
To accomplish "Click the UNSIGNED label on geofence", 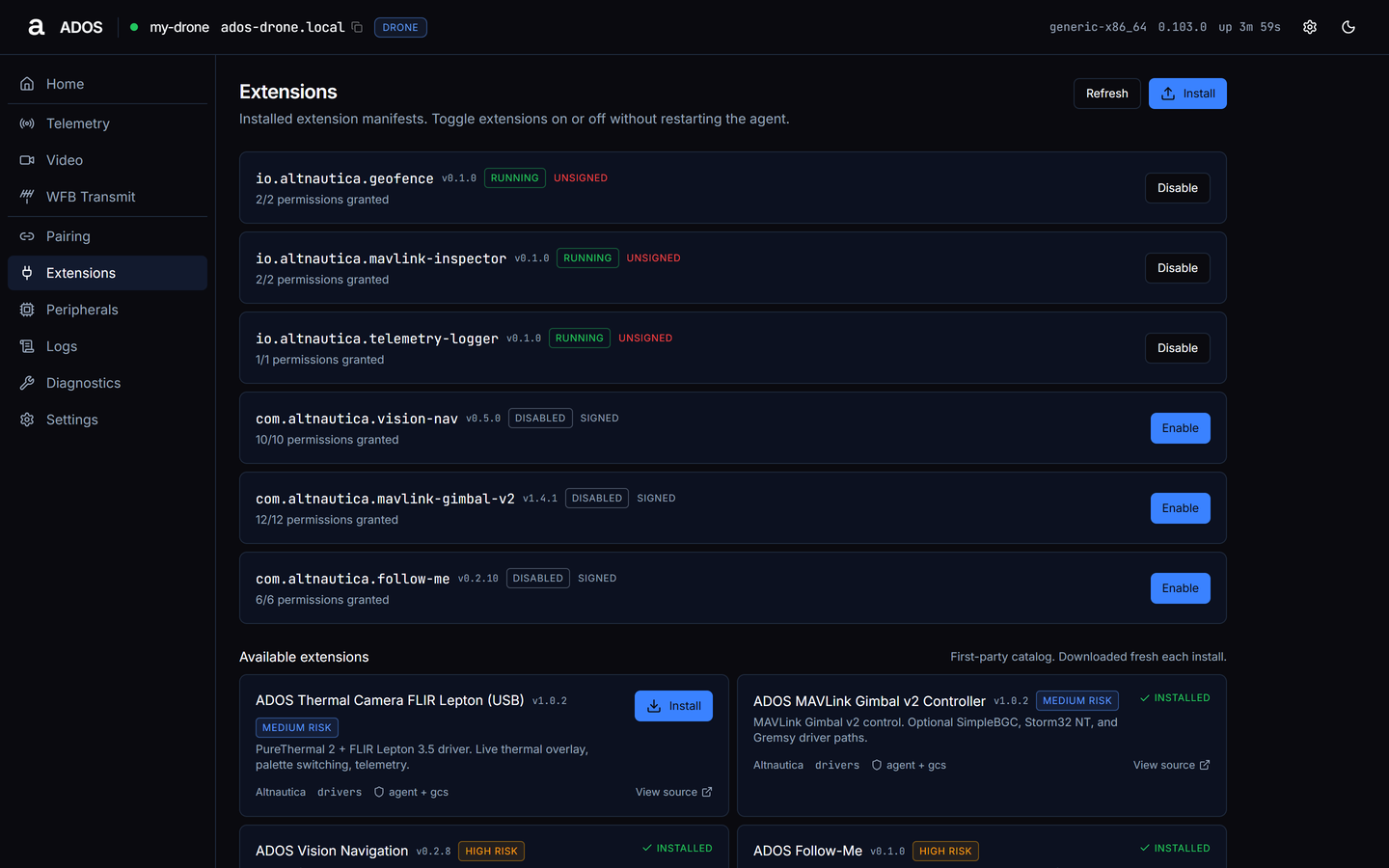I will 581,178.
